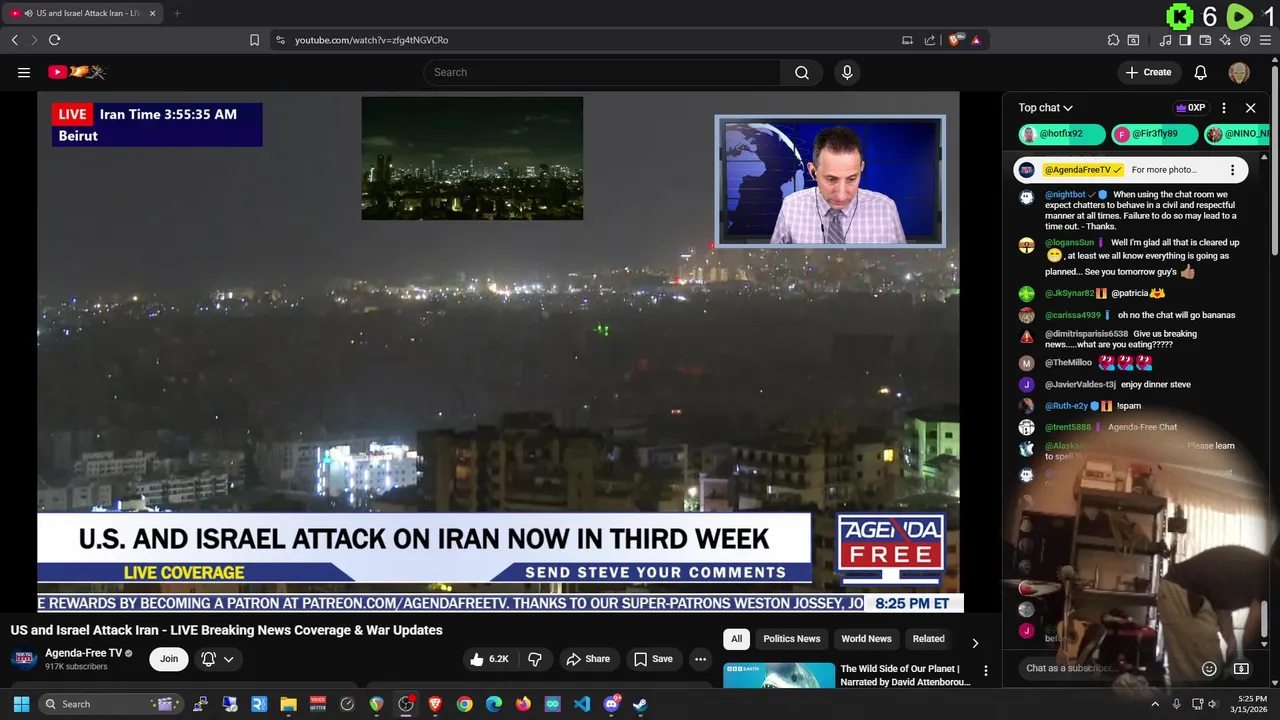The image size is (1280, 720).
Task: Click the page share icon in address bar
Action: click(x=930, y=40)
